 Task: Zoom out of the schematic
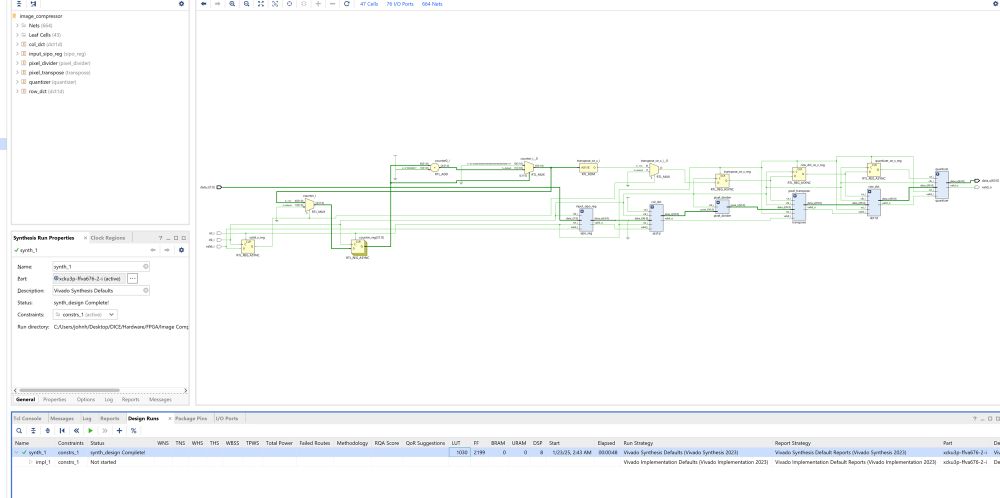(x=246, y=4)
